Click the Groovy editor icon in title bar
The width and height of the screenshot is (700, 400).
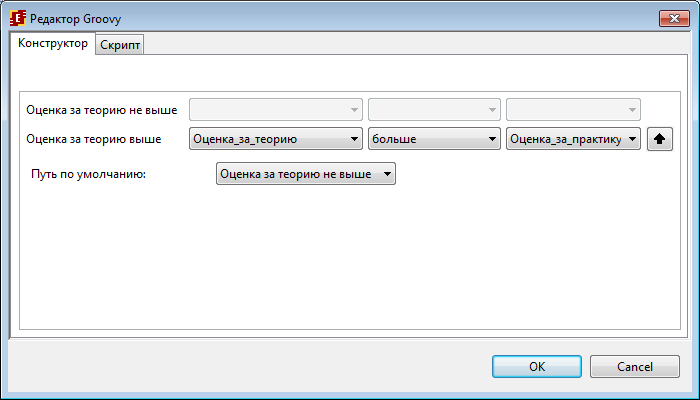coord(17,19)
